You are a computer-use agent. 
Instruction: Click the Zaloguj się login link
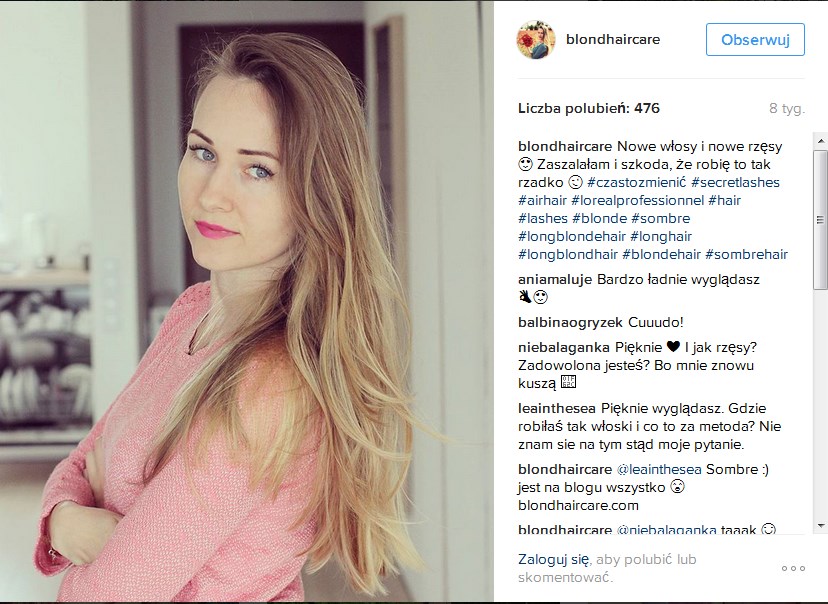(553, 559)
